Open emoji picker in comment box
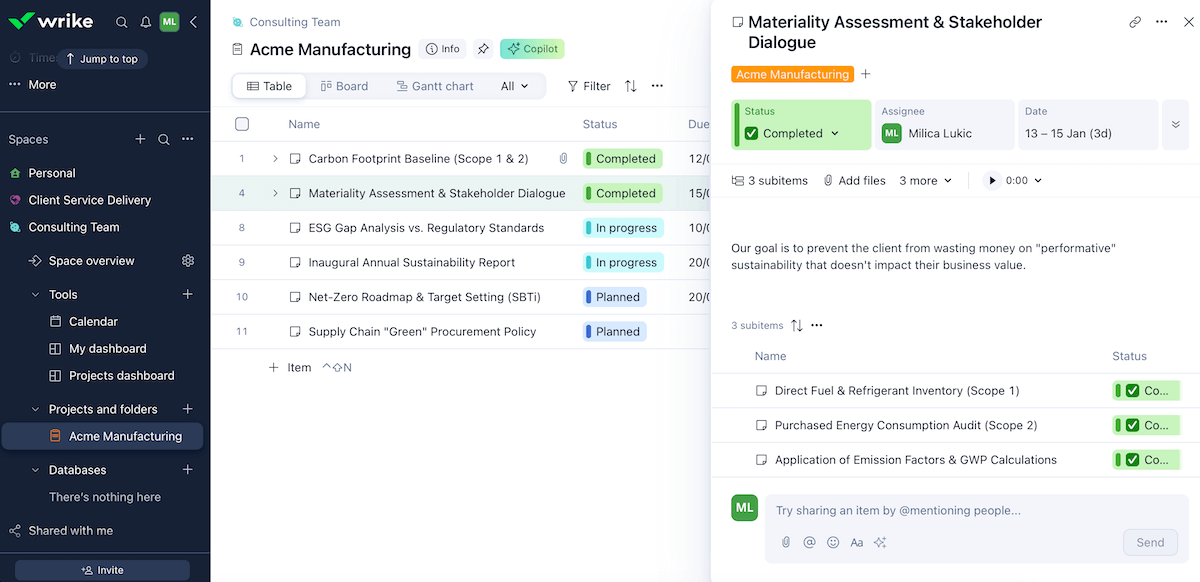The width and height of the screenshot is (1200, 582). point(833,542)
